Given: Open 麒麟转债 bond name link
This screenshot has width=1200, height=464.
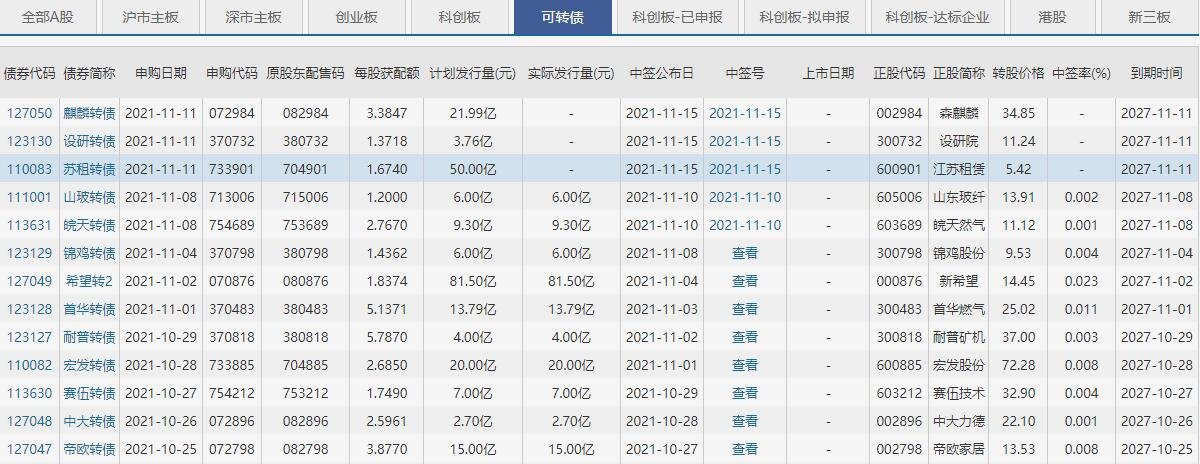Looking at the screenshot, I should [89, 113].
